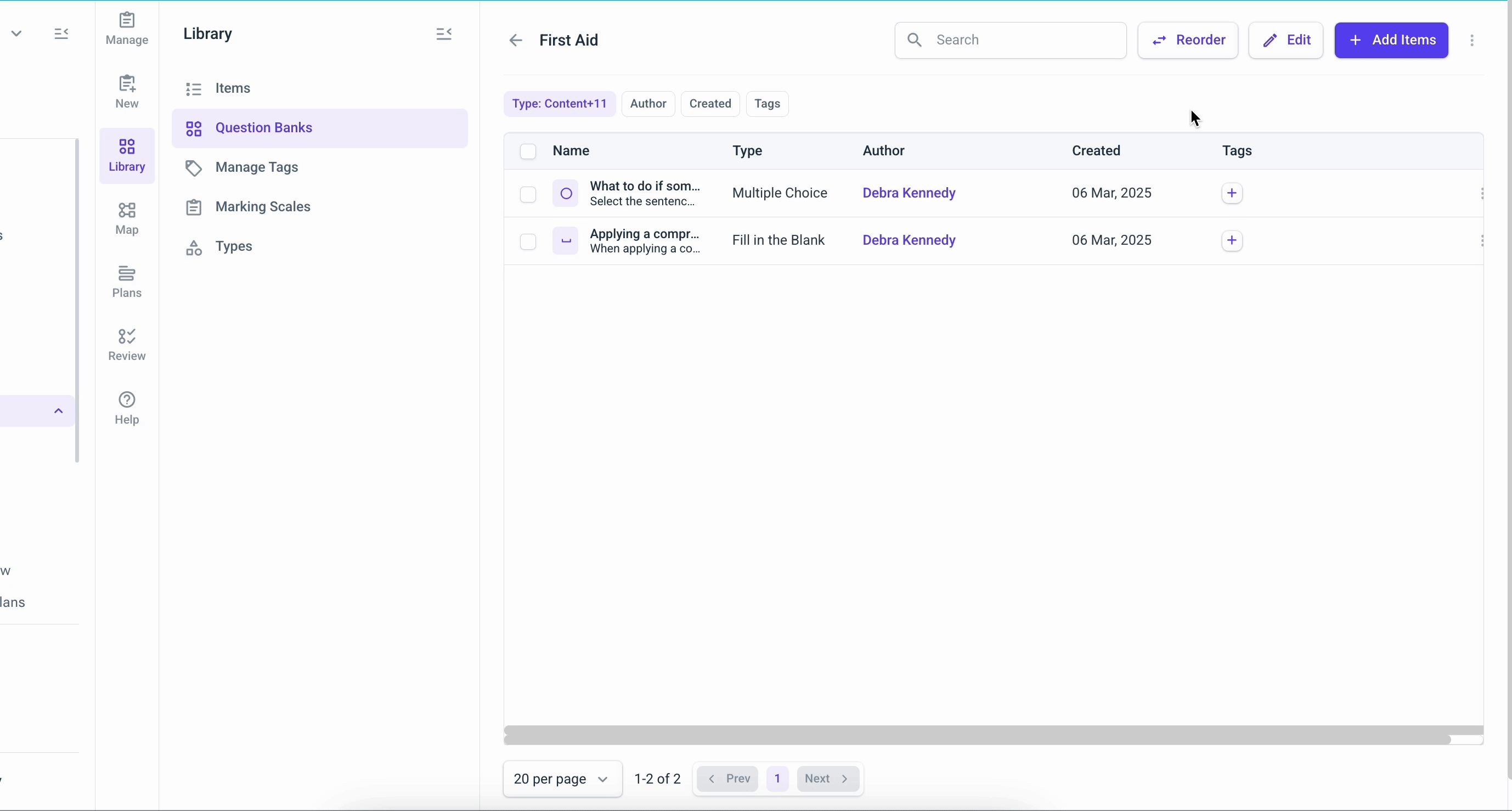
Task: Select Question Banks in Library menu
Action: pyautogui.click(x=320, y=128)
